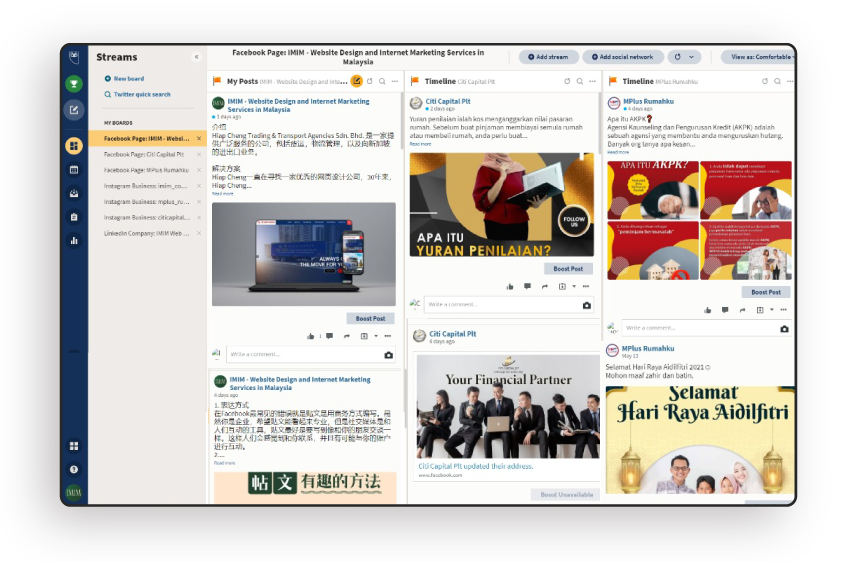The height and width of the screenshot is (562, 857).
Task: Click the top toolbar refresh button
Action: point(678,57)
